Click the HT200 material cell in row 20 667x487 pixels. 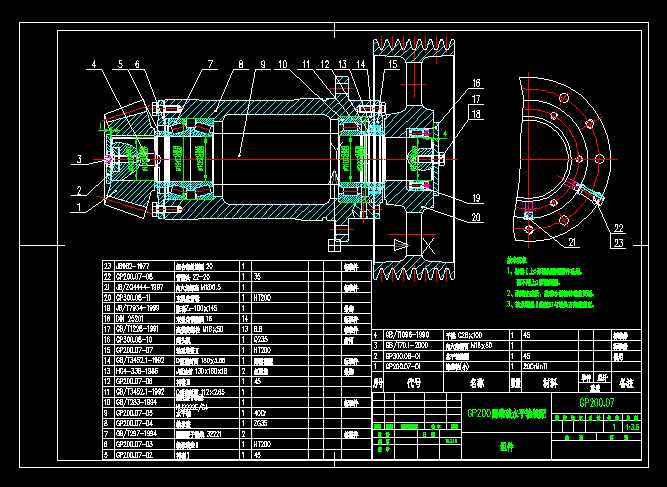tap(262, 298)
